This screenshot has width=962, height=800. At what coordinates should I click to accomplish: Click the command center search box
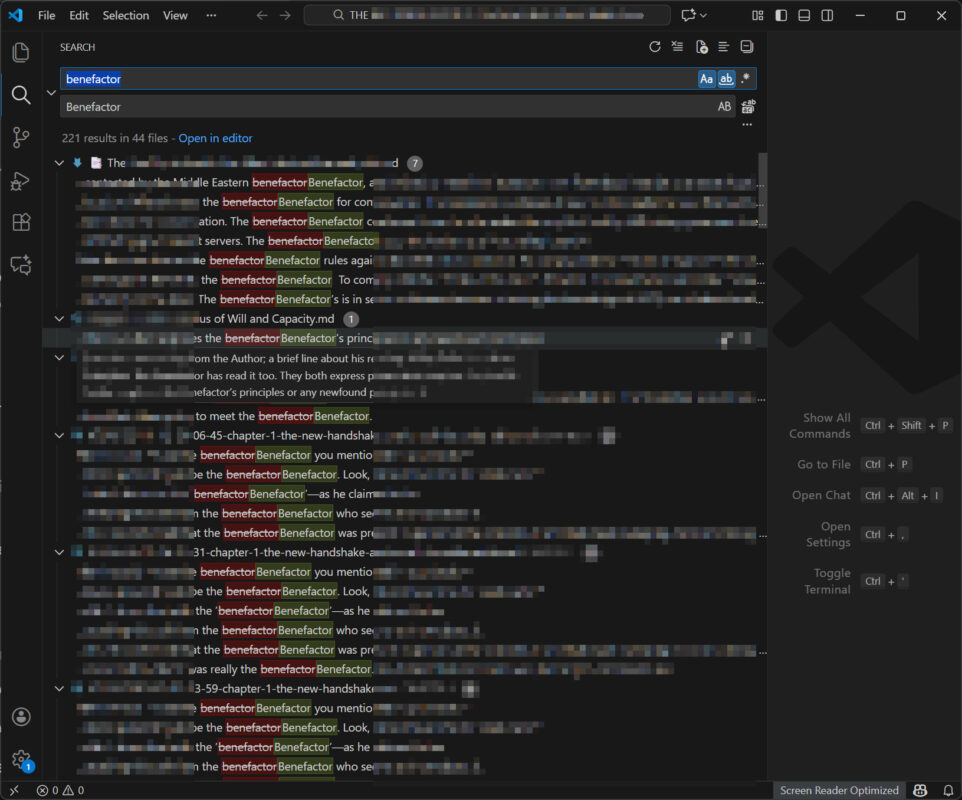(x=487, y=15)
